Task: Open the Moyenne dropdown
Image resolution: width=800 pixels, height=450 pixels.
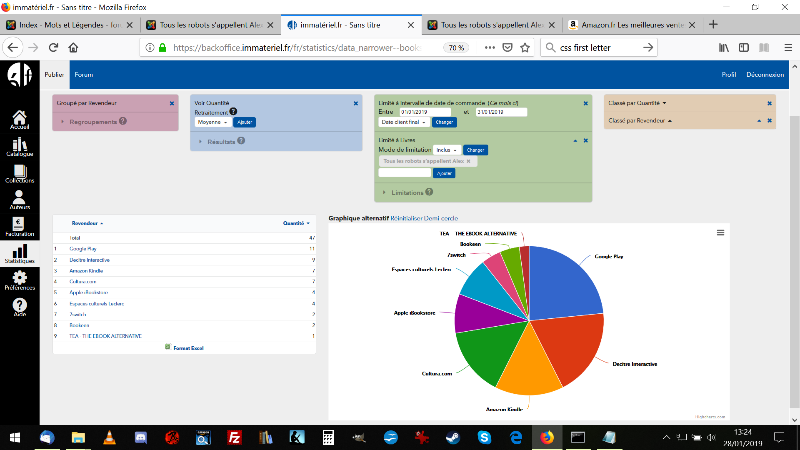Action: pyautogui.click(x=212, y=121)
